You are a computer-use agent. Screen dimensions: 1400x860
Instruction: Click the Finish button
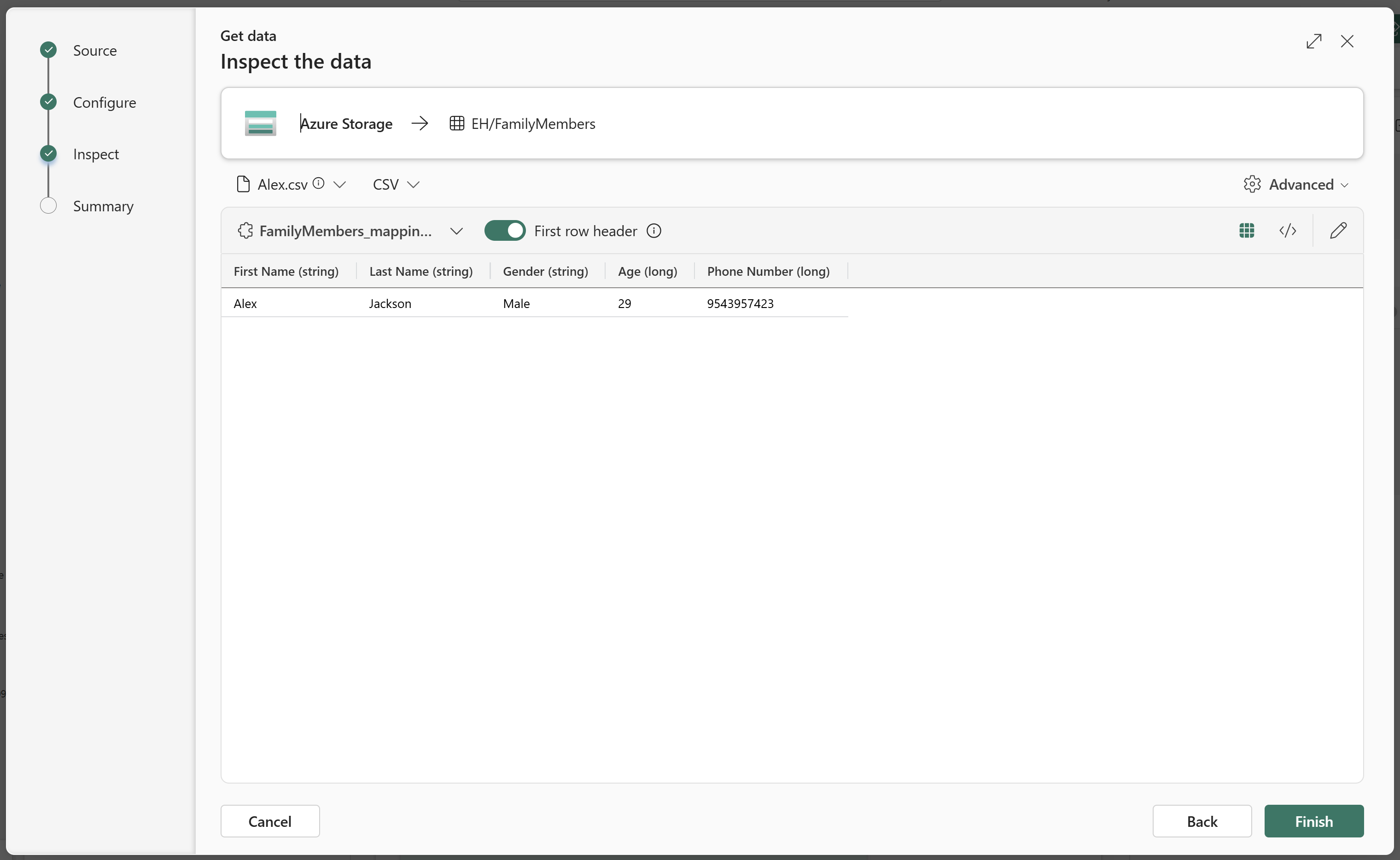tap(1313, 821)
